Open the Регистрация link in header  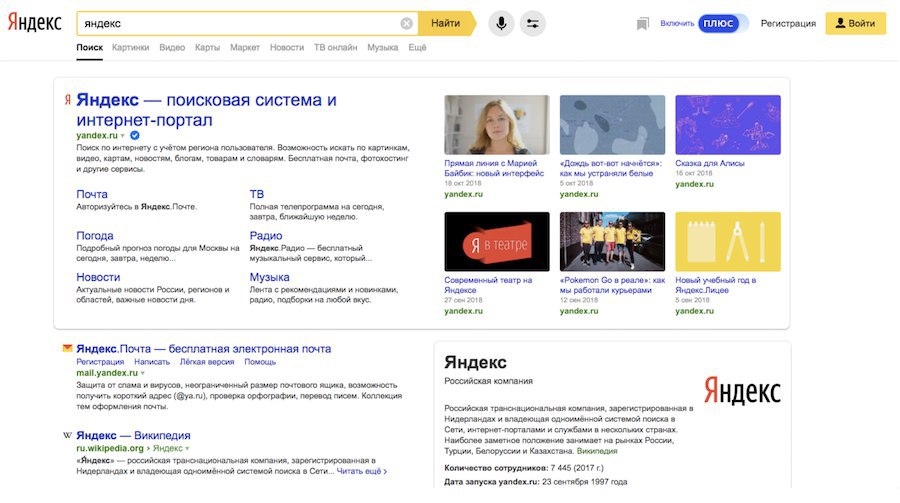[788, 24]
